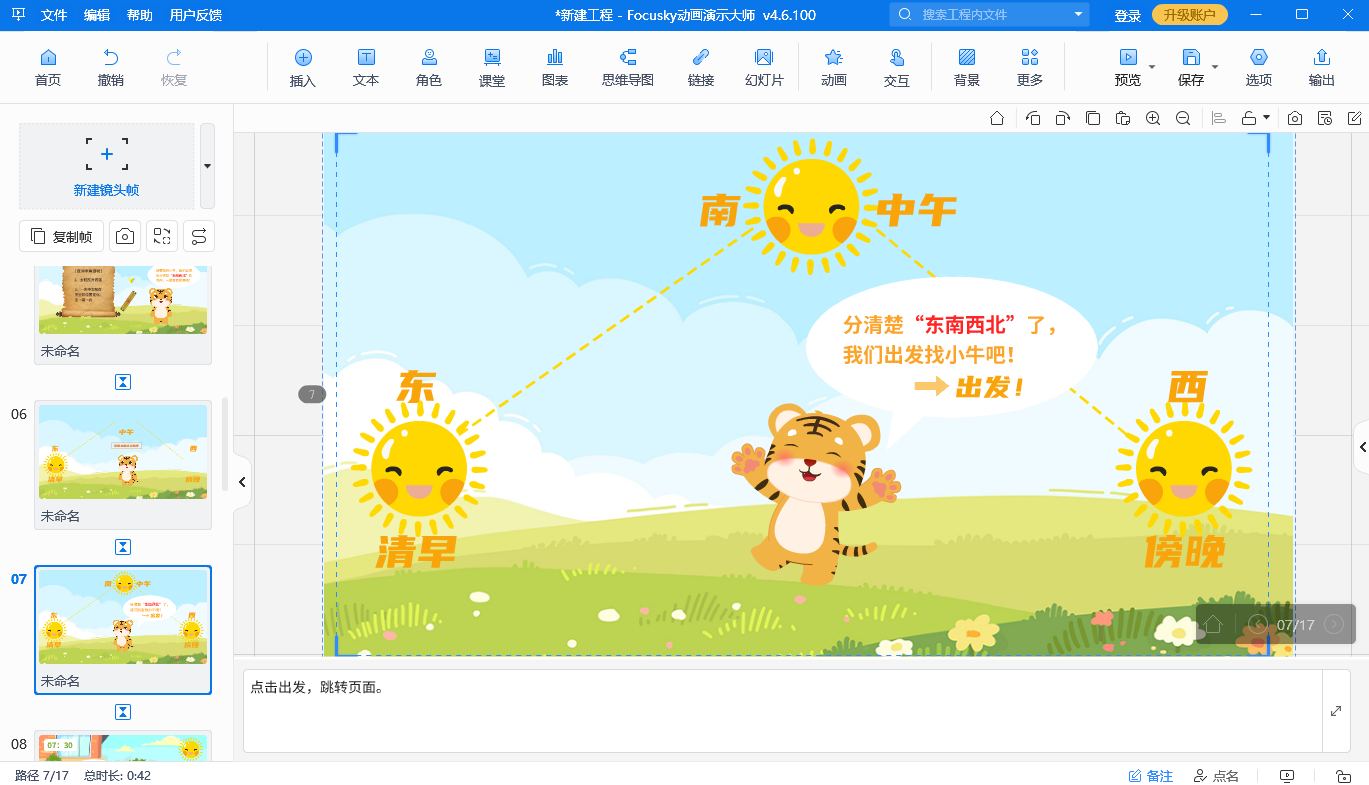1369x785 pixels.
Task: Save the project with 保存
Action: click(1191, 67)
